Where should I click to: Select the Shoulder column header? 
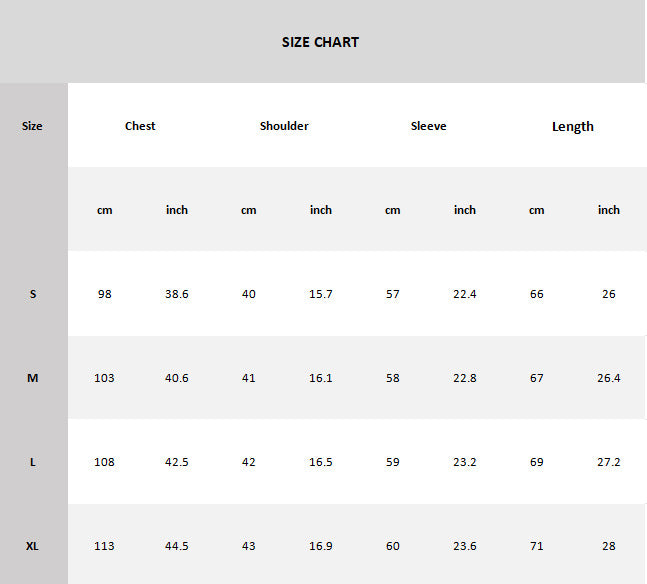pos(284,126)
